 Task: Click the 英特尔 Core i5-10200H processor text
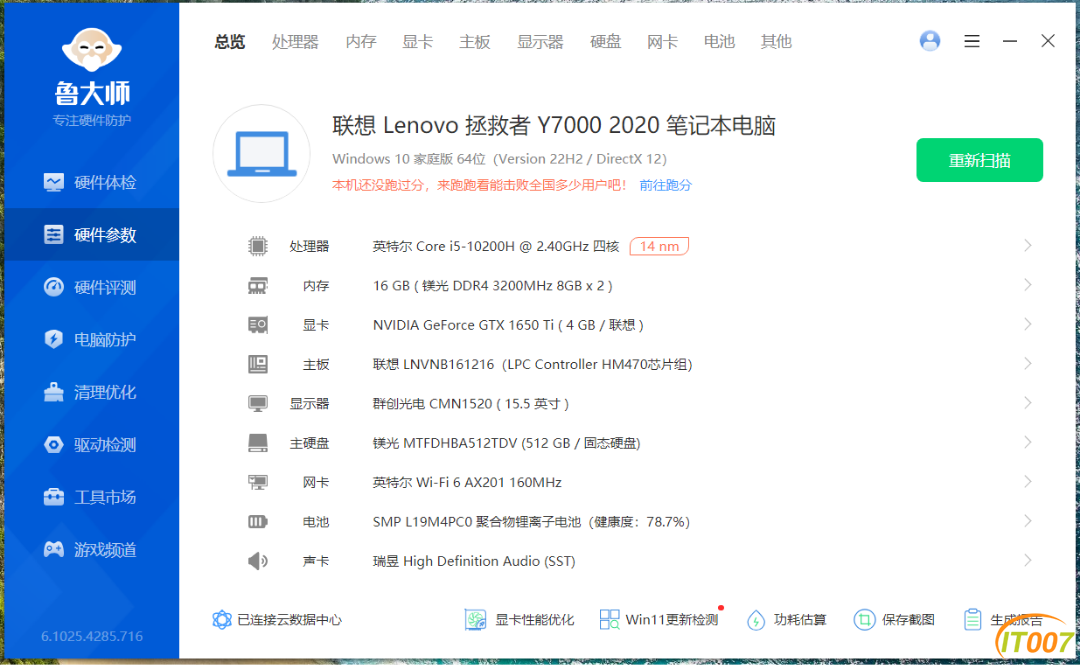(496, 246)
